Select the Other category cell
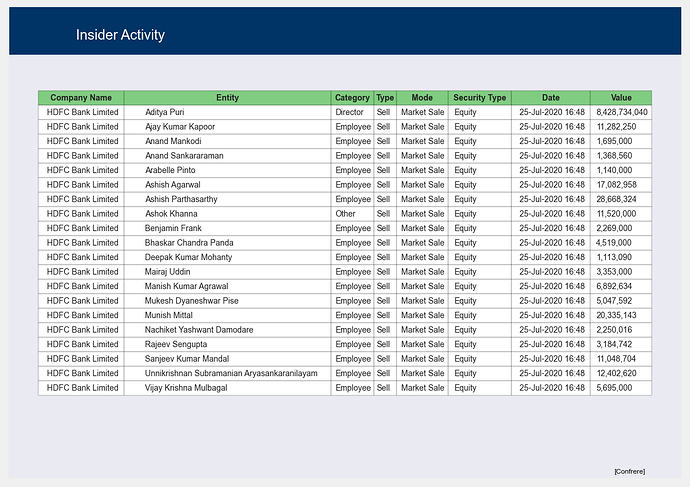The height and width of the screenshot is (487, 690). coord(352,214)
